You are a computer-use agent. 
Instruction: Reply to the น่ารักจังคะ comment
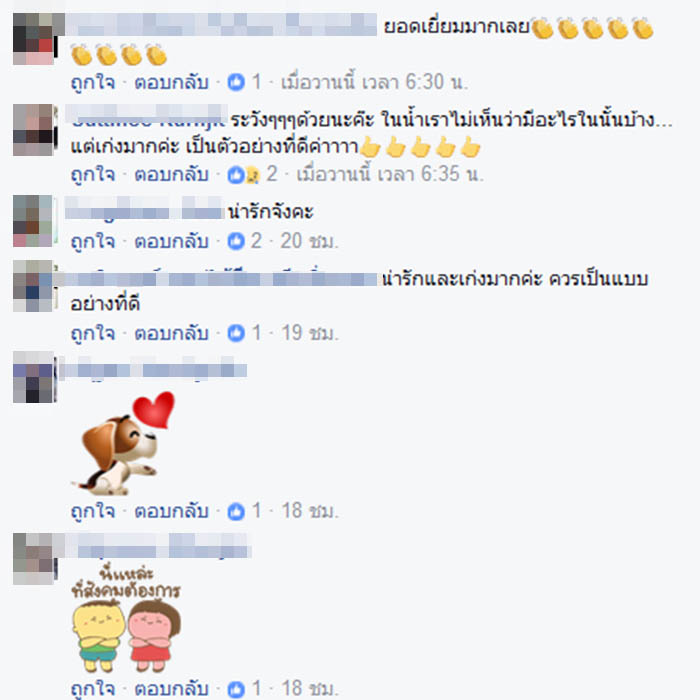pos(172,242)
